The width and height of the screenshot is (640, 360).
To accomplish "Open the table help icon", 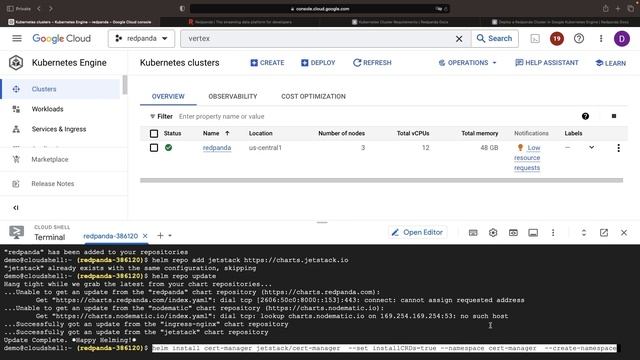I will (x=585, y=116).
